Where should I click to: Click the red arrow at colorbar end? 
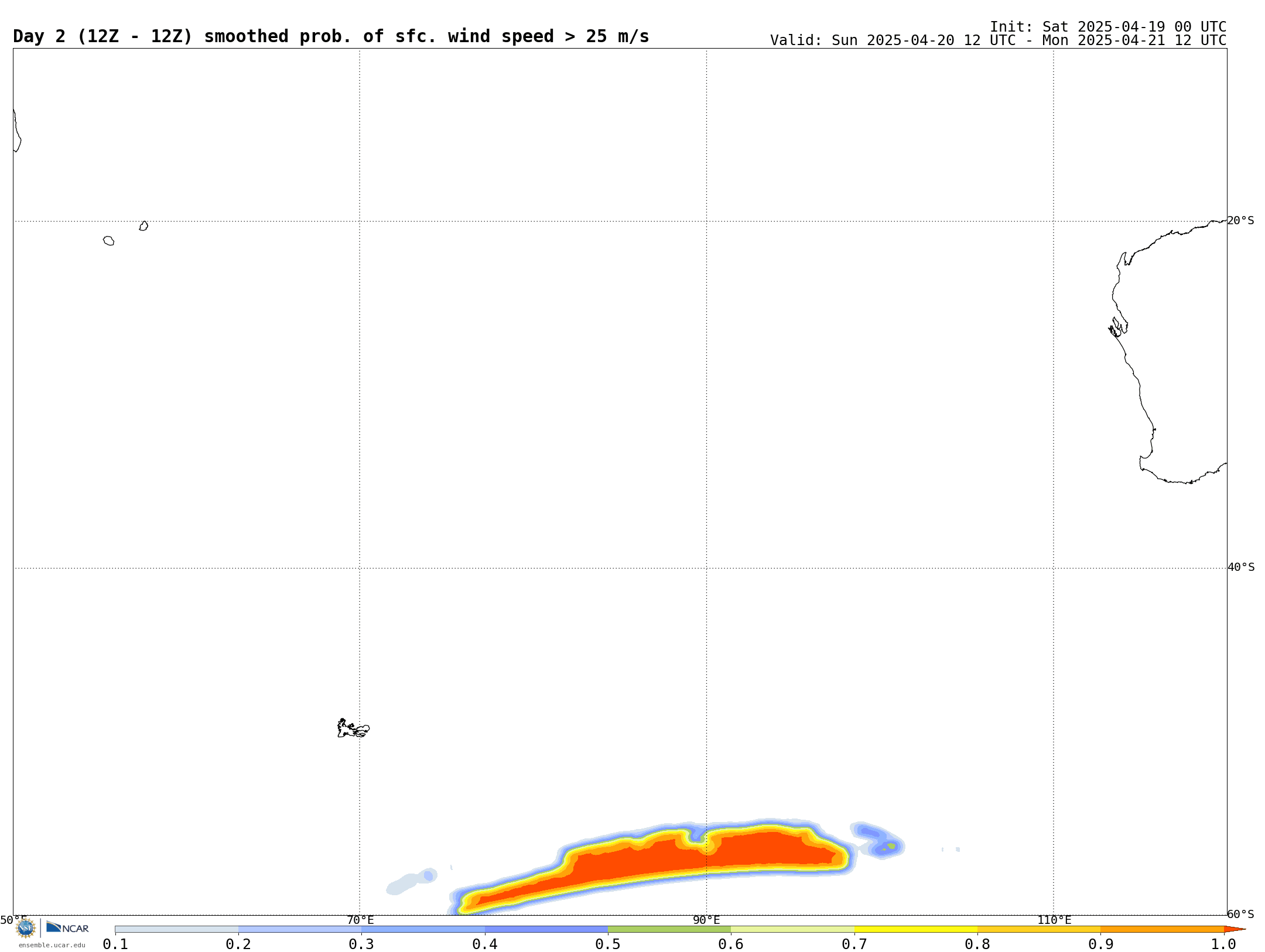(1235, 929)
